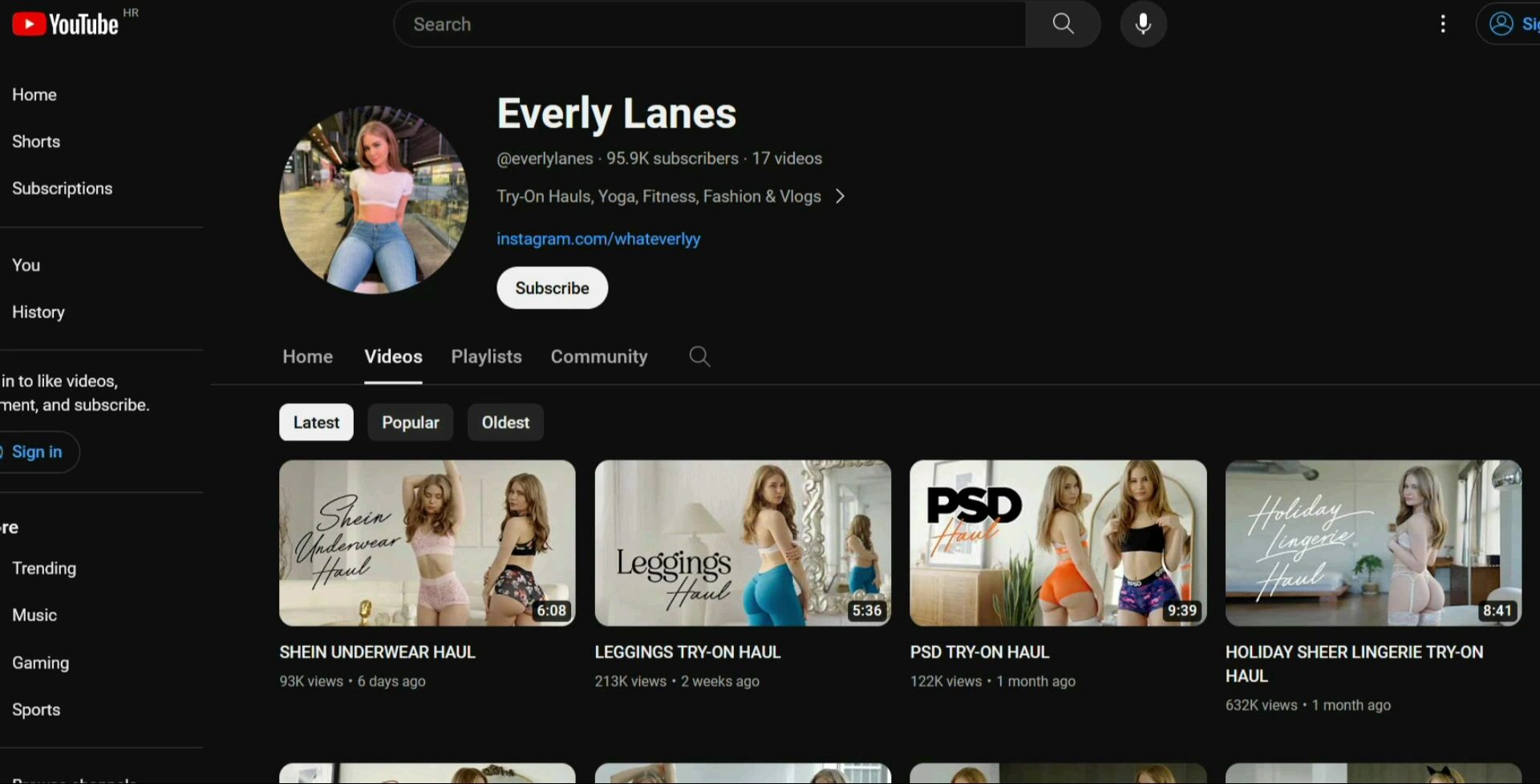Click '122K views' under PSD video
The height and width of the screenshot is (784, 1540).
pyautogui.click(x=946, y=681)
